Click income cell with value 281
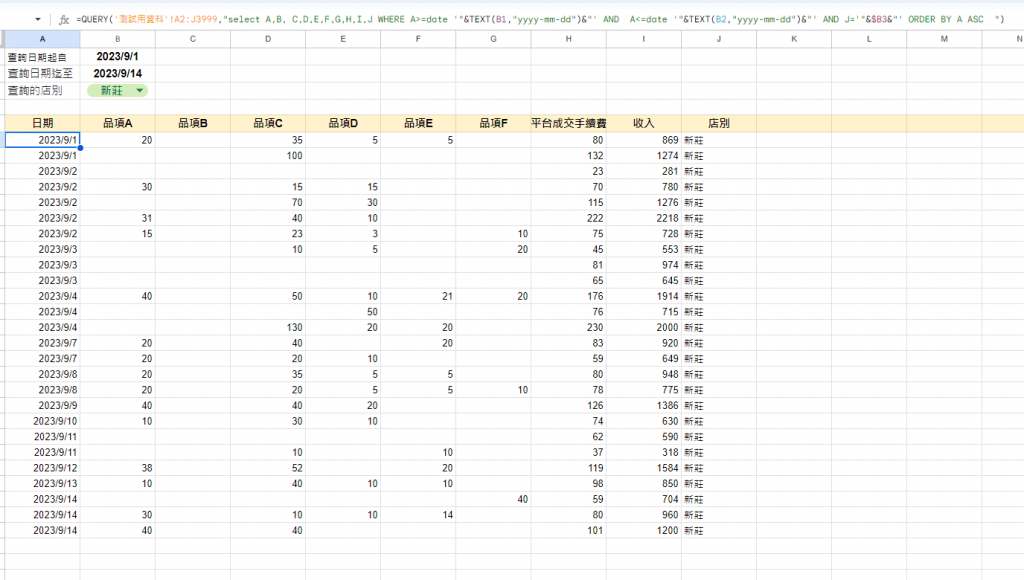 (643, 172)
